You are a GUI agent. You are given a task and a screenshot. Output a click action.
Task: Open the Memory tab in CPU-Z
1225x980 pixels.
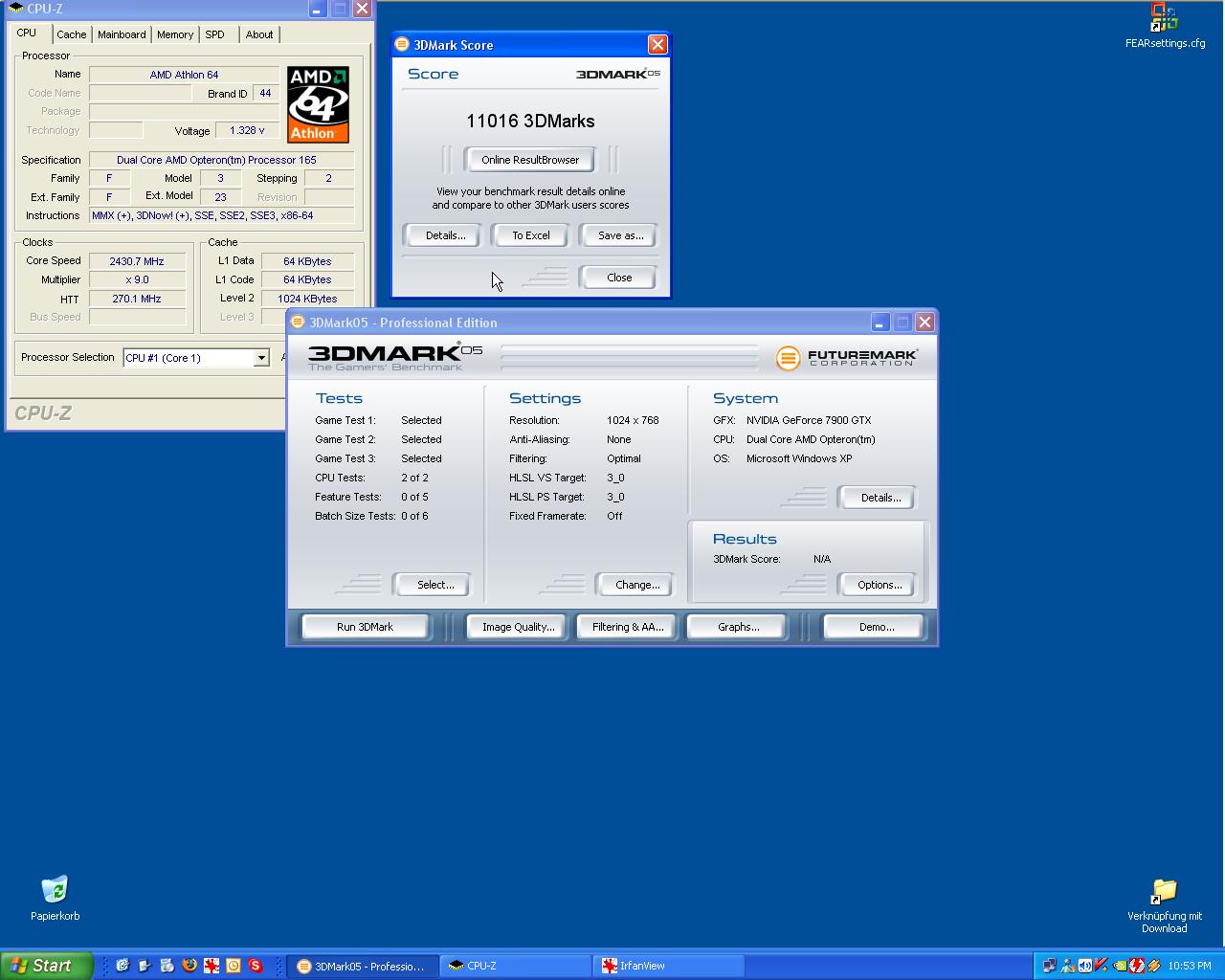(175, 34)
